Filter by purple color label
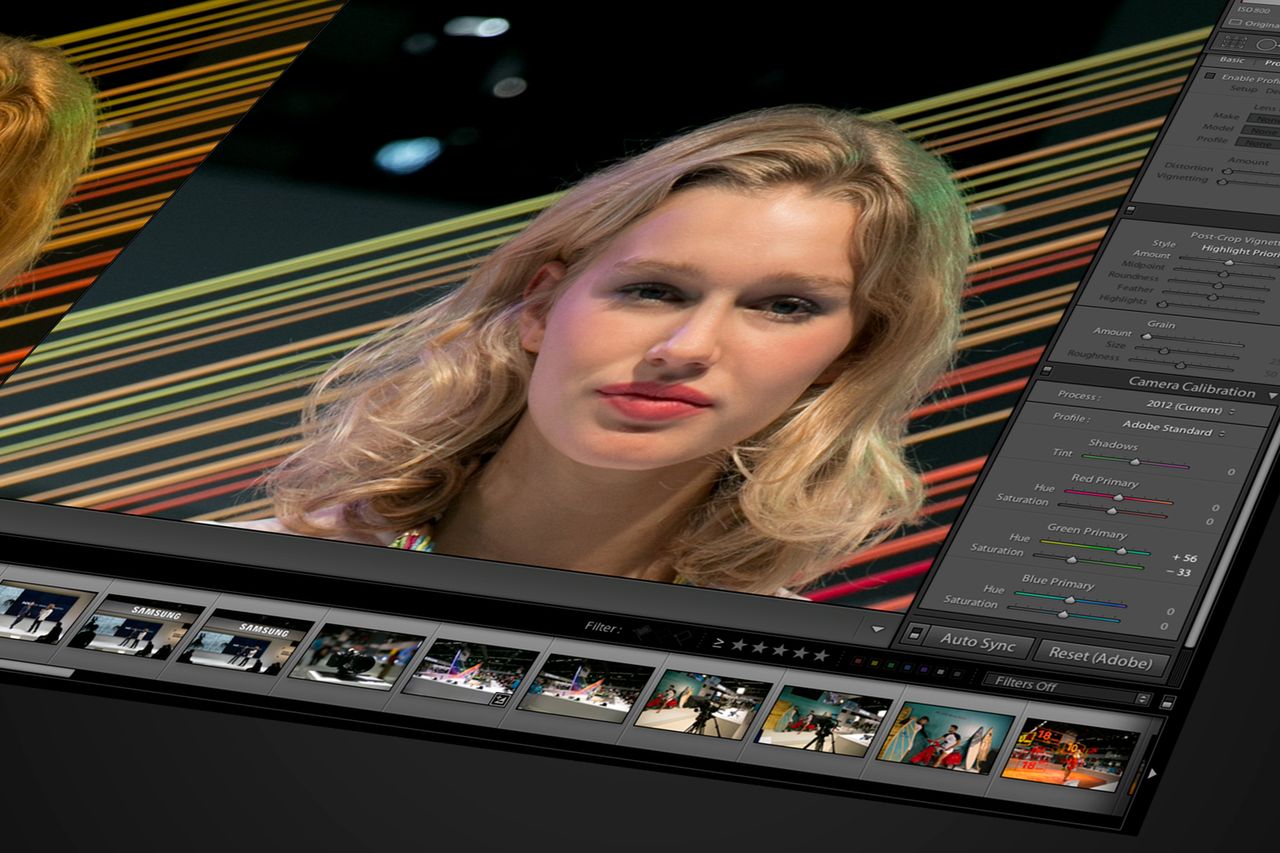 (x=924, y=669)
